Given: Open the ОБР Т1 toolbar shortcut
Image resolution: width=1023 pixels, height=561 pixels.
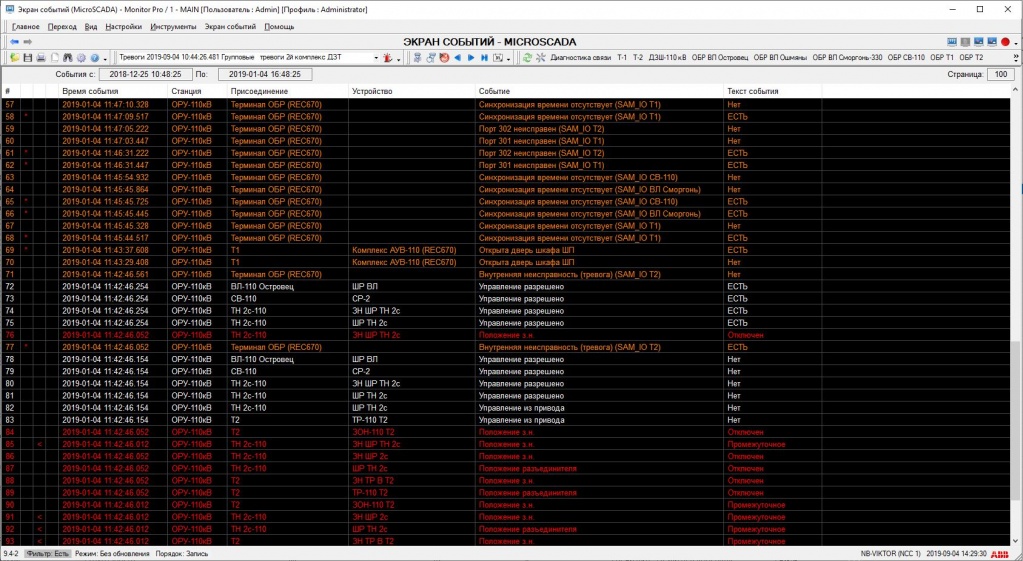Looking at the screenshot, I should click(941, 57).
